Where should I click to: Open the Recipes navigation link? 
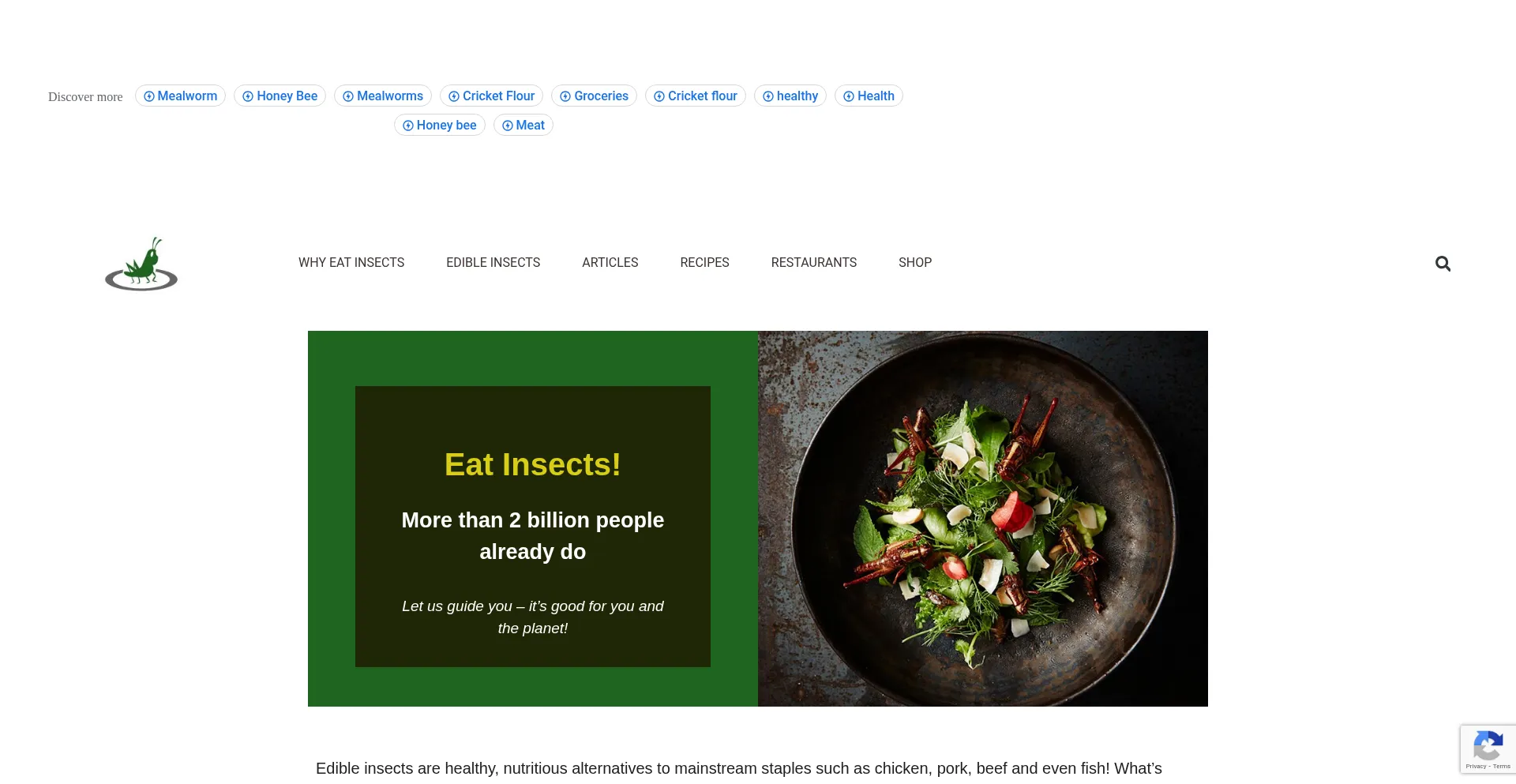point(705,262)
